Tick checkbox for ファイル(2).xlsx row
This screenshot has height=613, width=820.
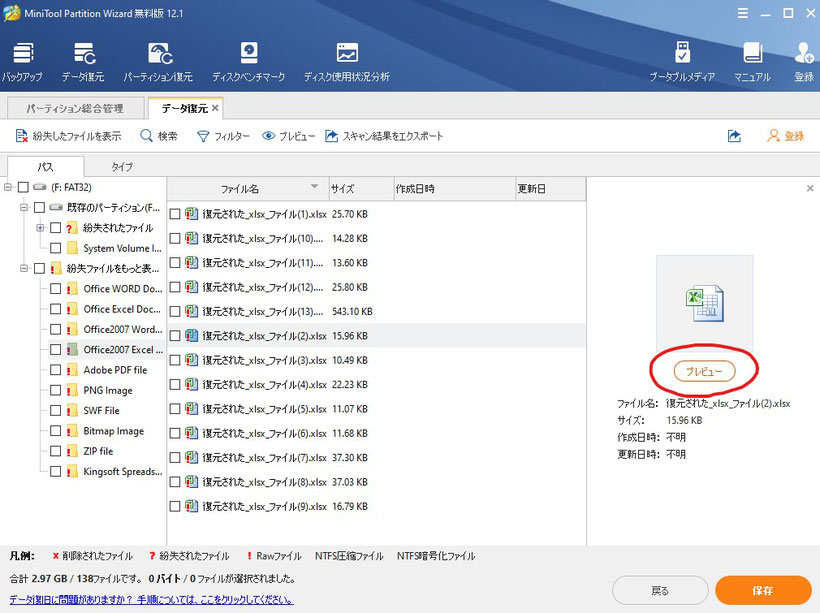(175, 336)
